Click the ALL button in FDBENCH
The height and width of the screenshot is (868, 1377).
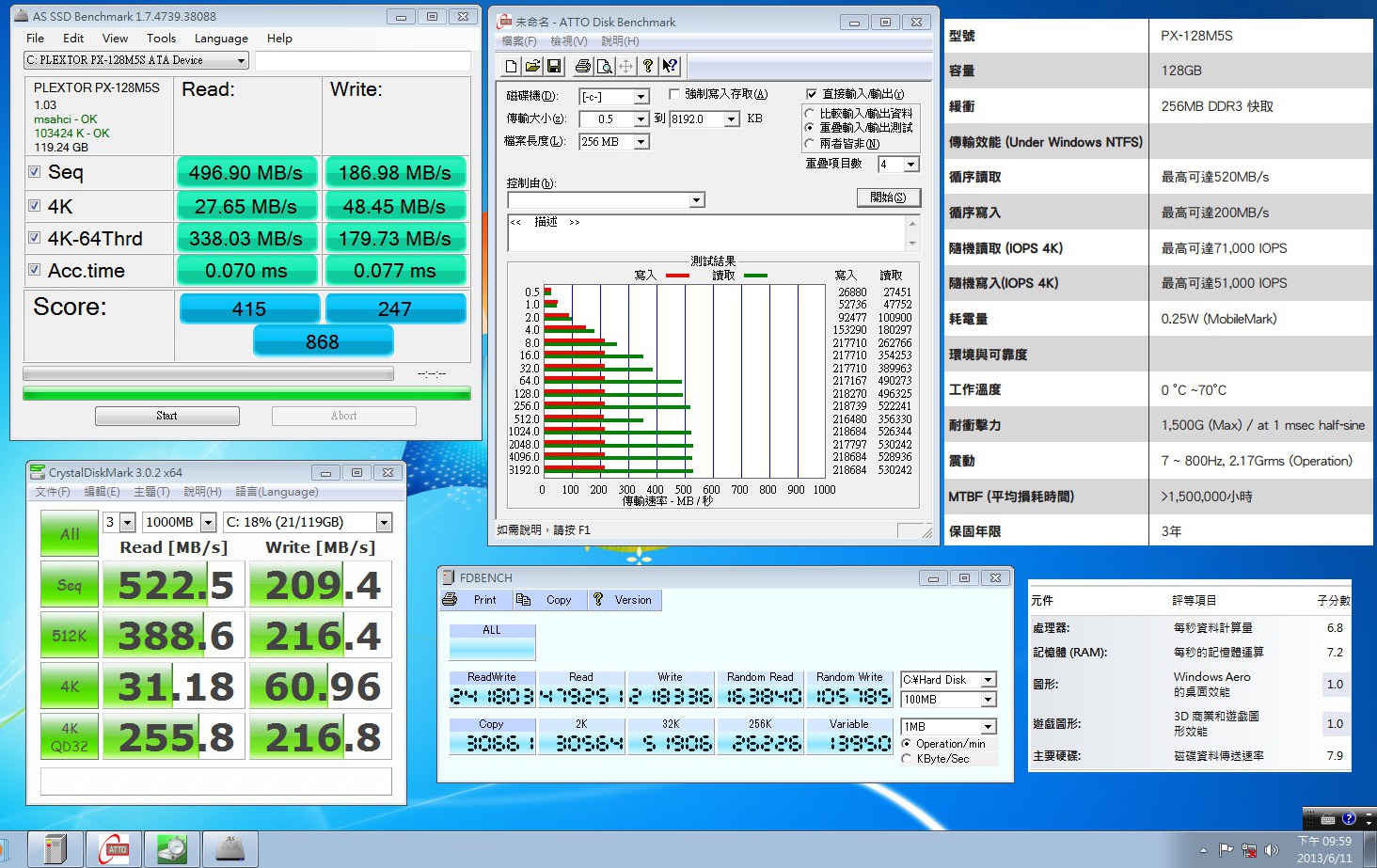(x=492, y=642)
